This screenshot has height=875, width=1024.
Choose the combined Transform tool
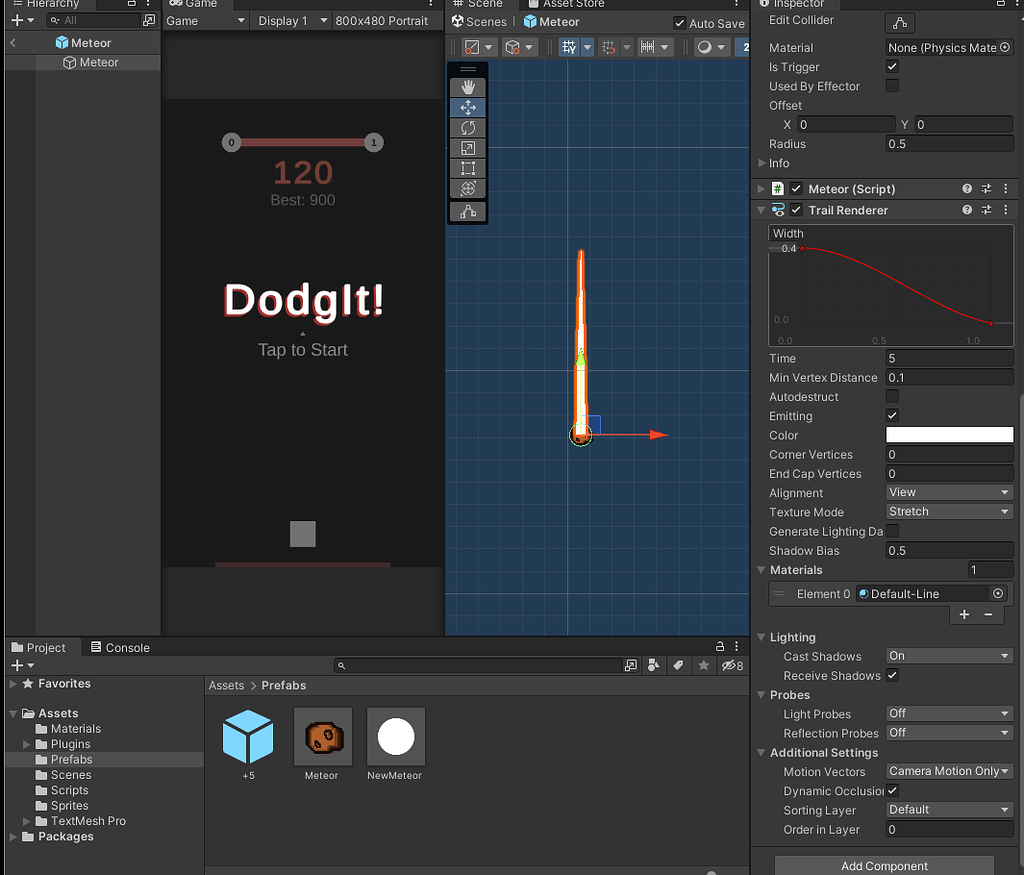click(x=467, y=187)
